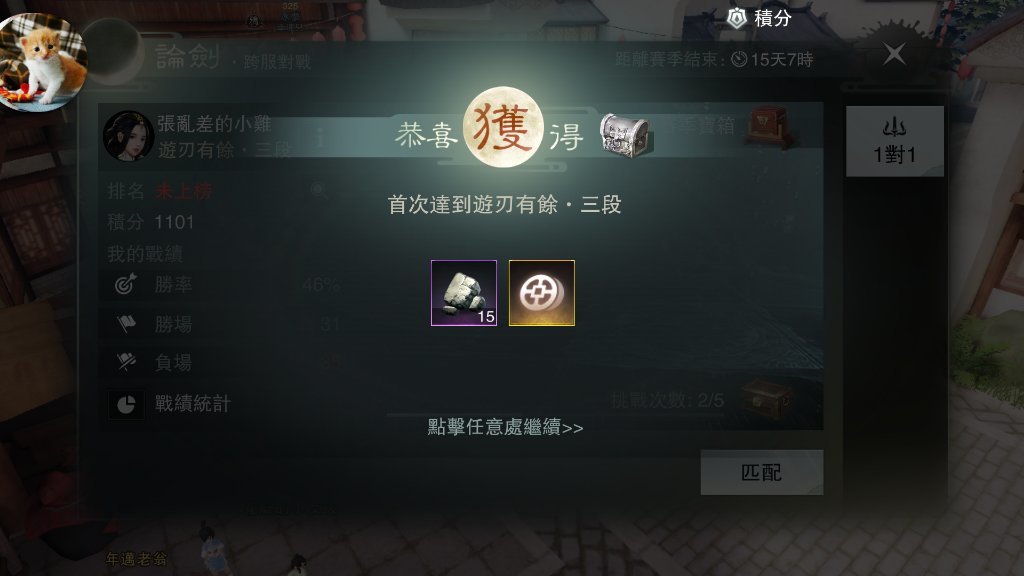
Task: Click the season end timer clock
Action: point(739,59)
